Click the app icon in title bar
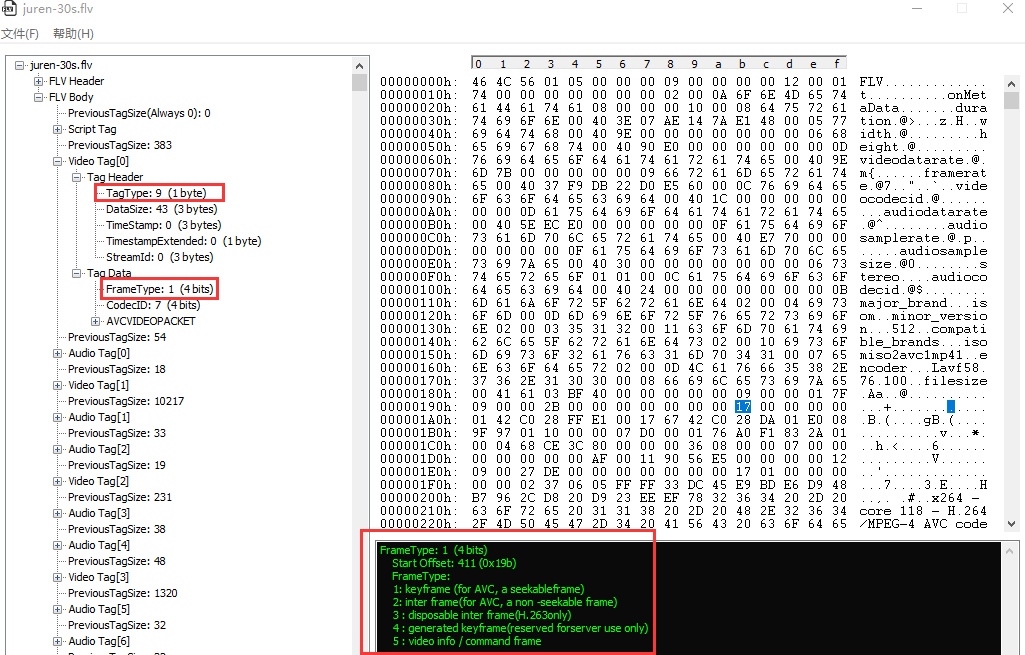1025x655 pixels. pyautogui.click(x=8, y=9)
